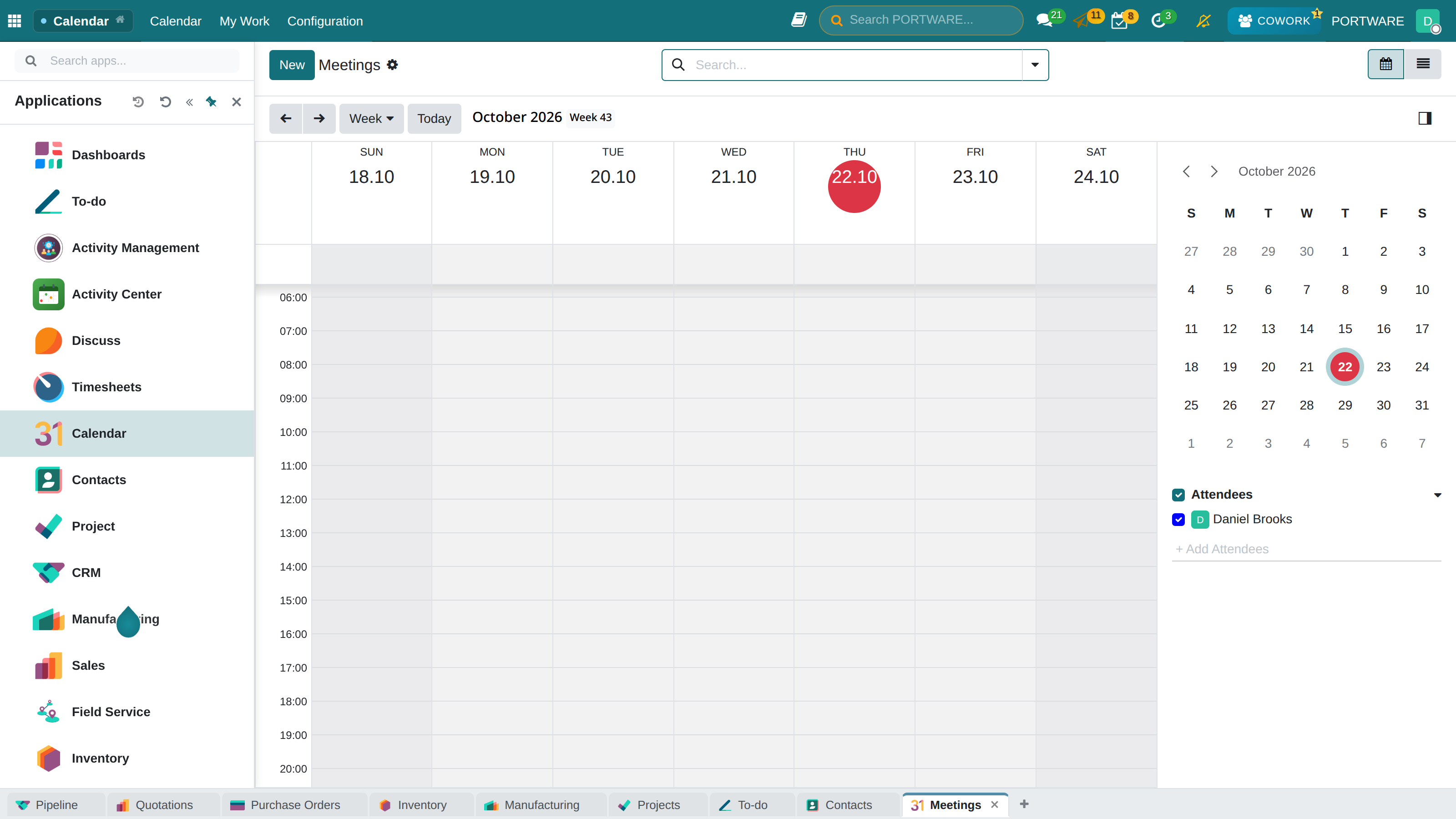Screen dimensions: 1456x819
Task: Click the second circular-arrow refresh icon in Applications header
Action: 166,102
